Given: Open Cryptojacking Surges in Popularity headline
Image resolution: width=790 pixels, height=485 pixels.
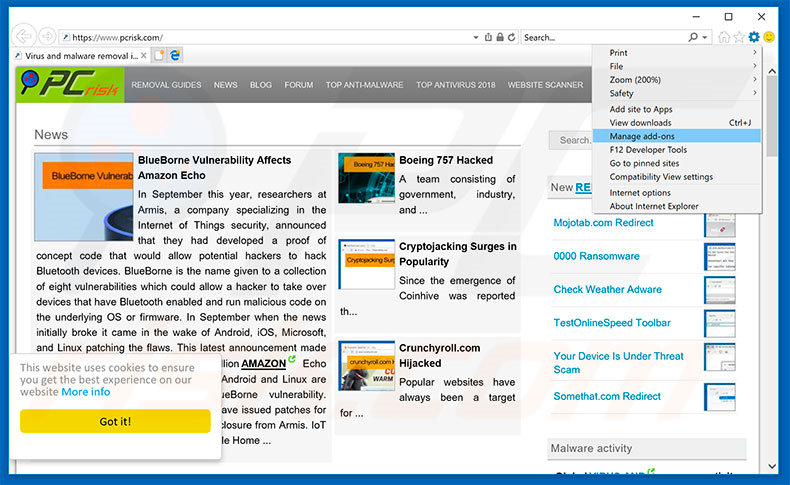Looking at the screenshot, I should [457, 254].
